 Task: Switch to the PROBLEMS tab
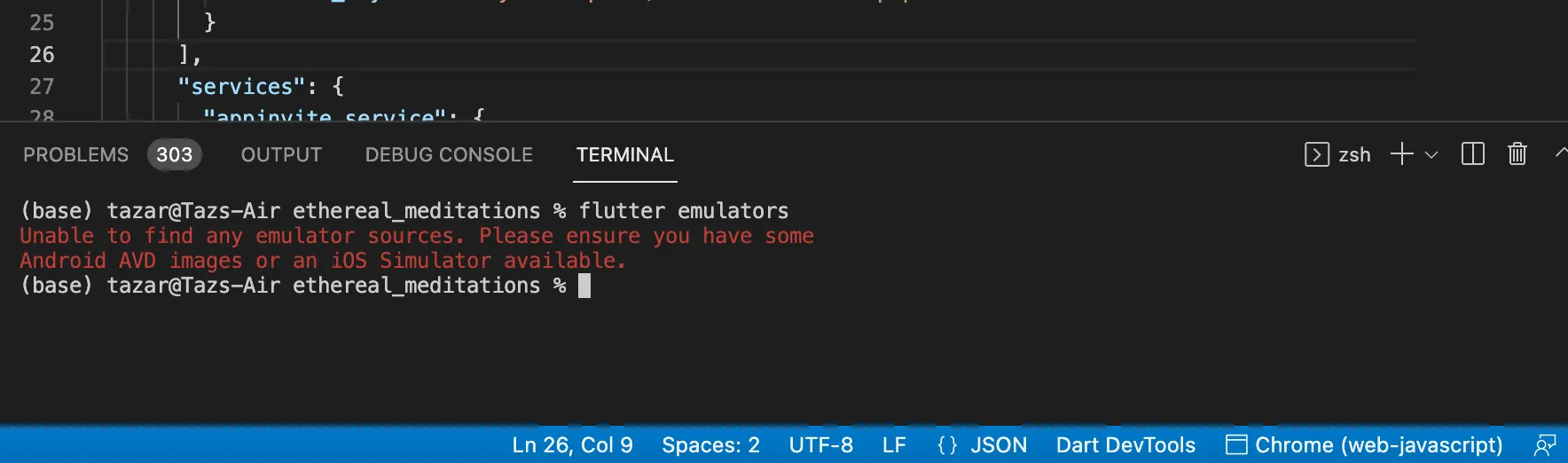[76, 154]
